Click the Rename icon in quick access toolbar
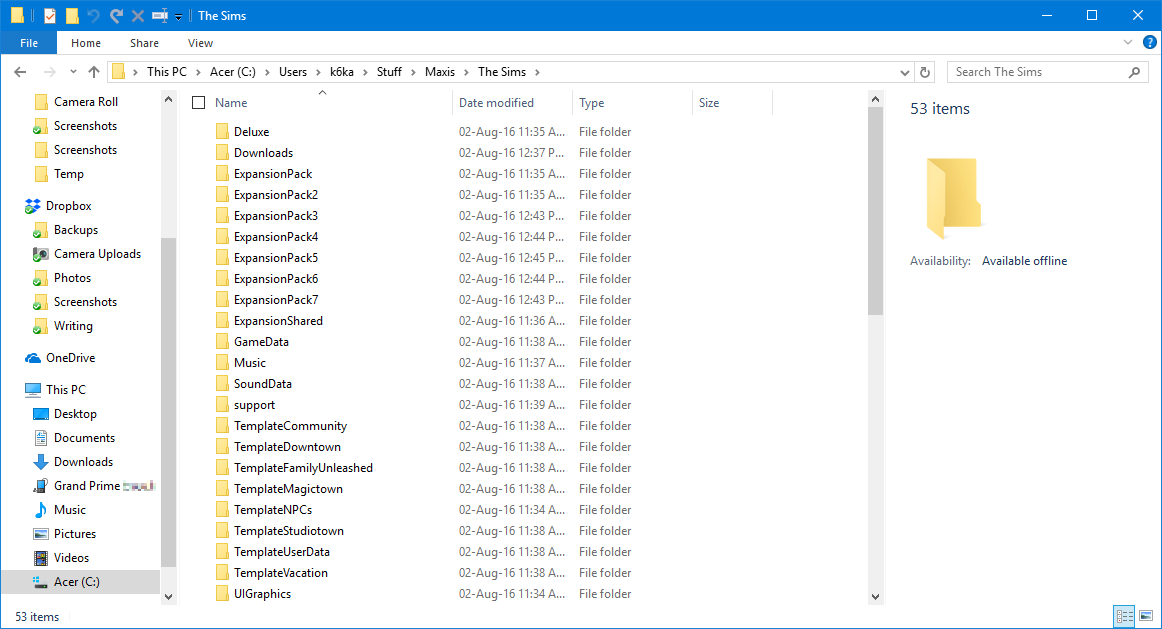The width and height of the screenshot is (1162, 629). [x=159, y=16]
